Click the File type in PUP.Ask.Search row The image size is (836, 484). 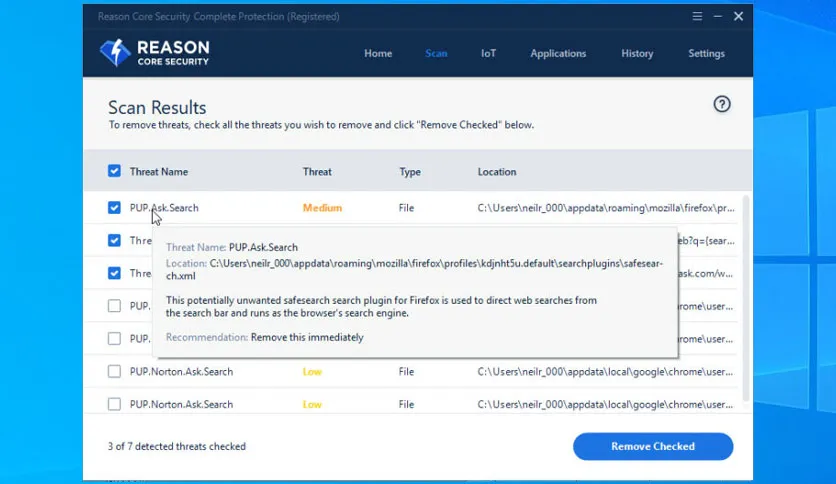[406, 208]
